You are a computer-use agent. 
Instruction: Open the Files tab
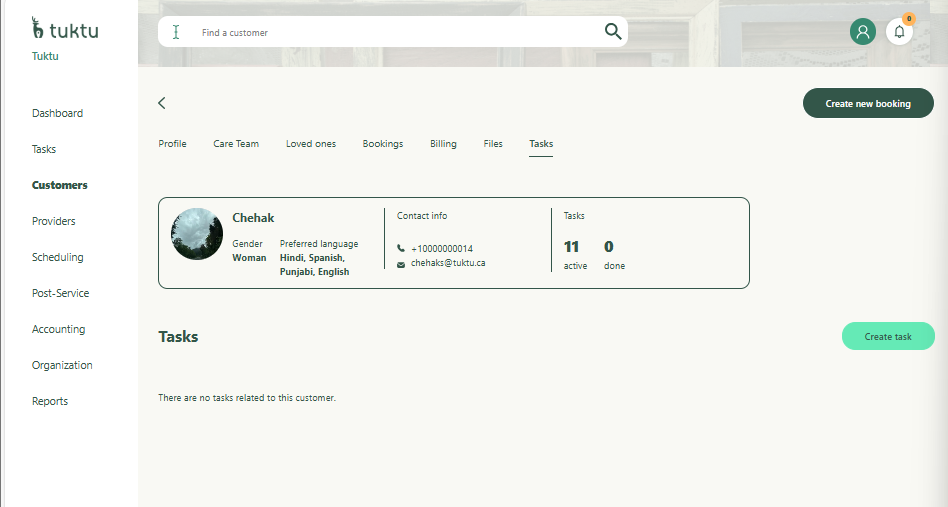coord(493,144)
